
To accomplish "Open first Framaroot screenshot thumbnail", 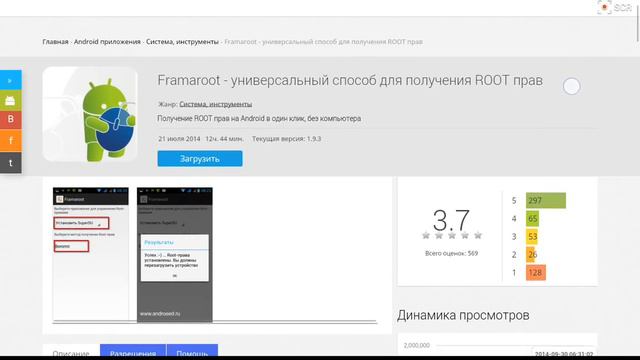I will 91,254.
